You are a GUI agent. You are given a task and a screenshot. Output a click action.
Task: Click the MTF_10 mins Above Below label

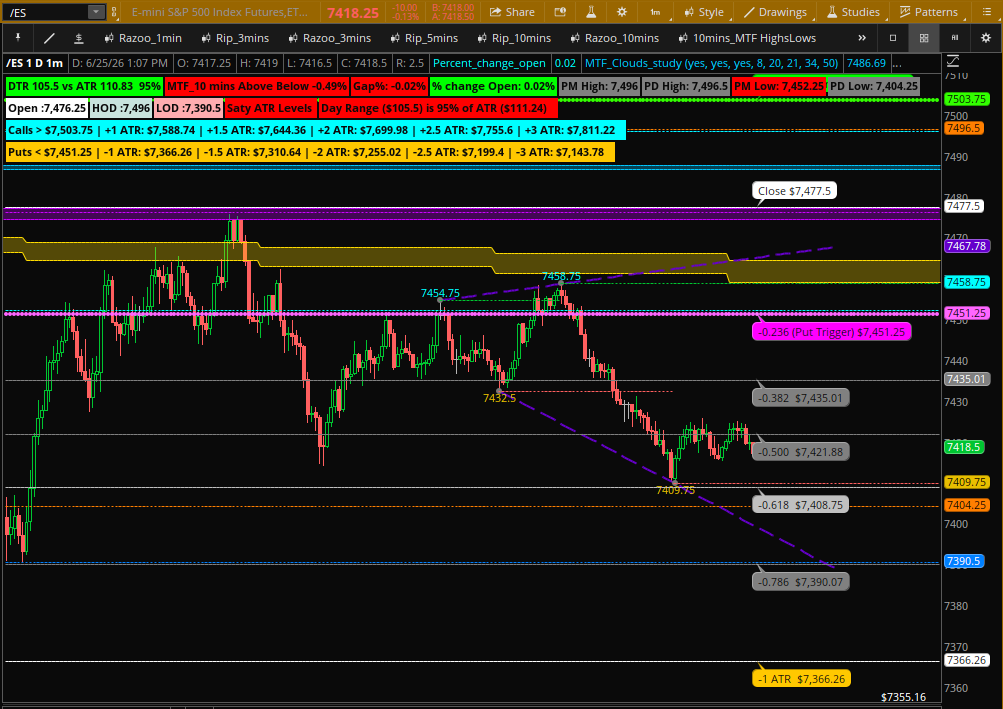tap(257, 86)
